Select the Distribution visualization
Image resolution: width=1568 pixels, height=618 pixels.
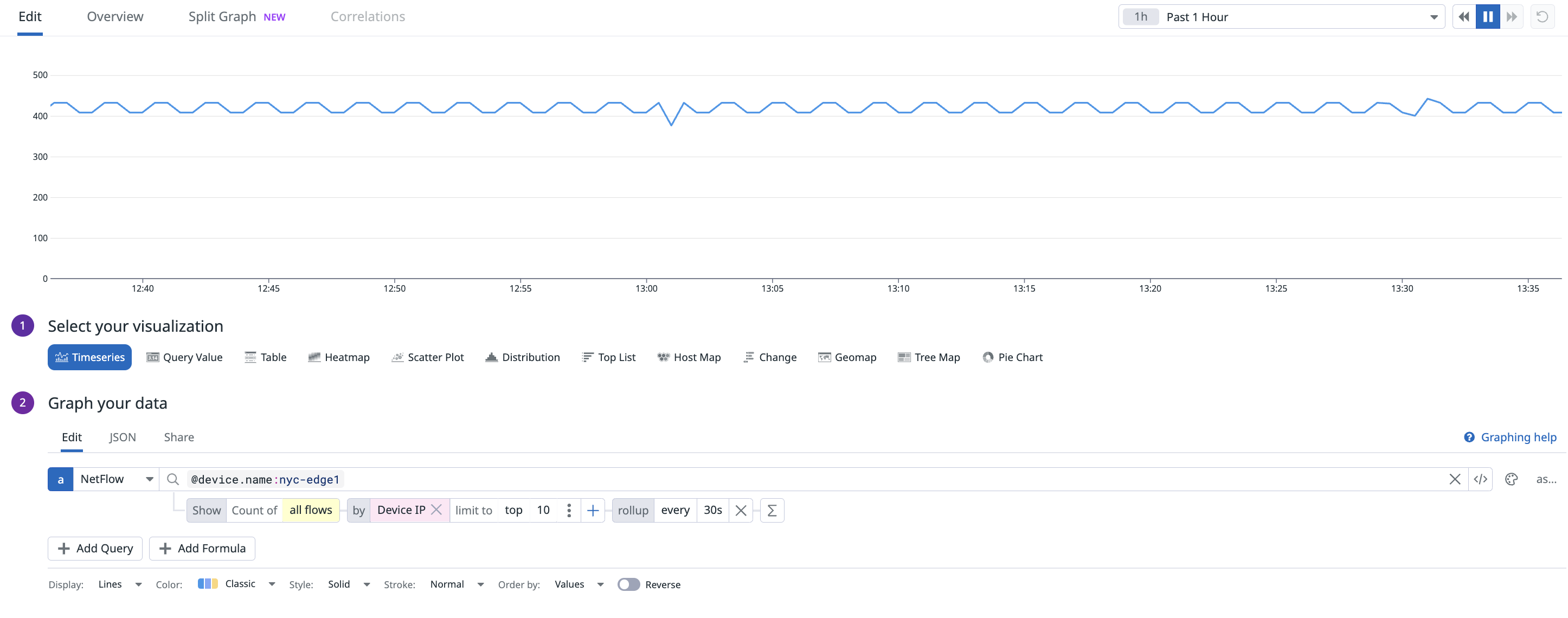522,357
